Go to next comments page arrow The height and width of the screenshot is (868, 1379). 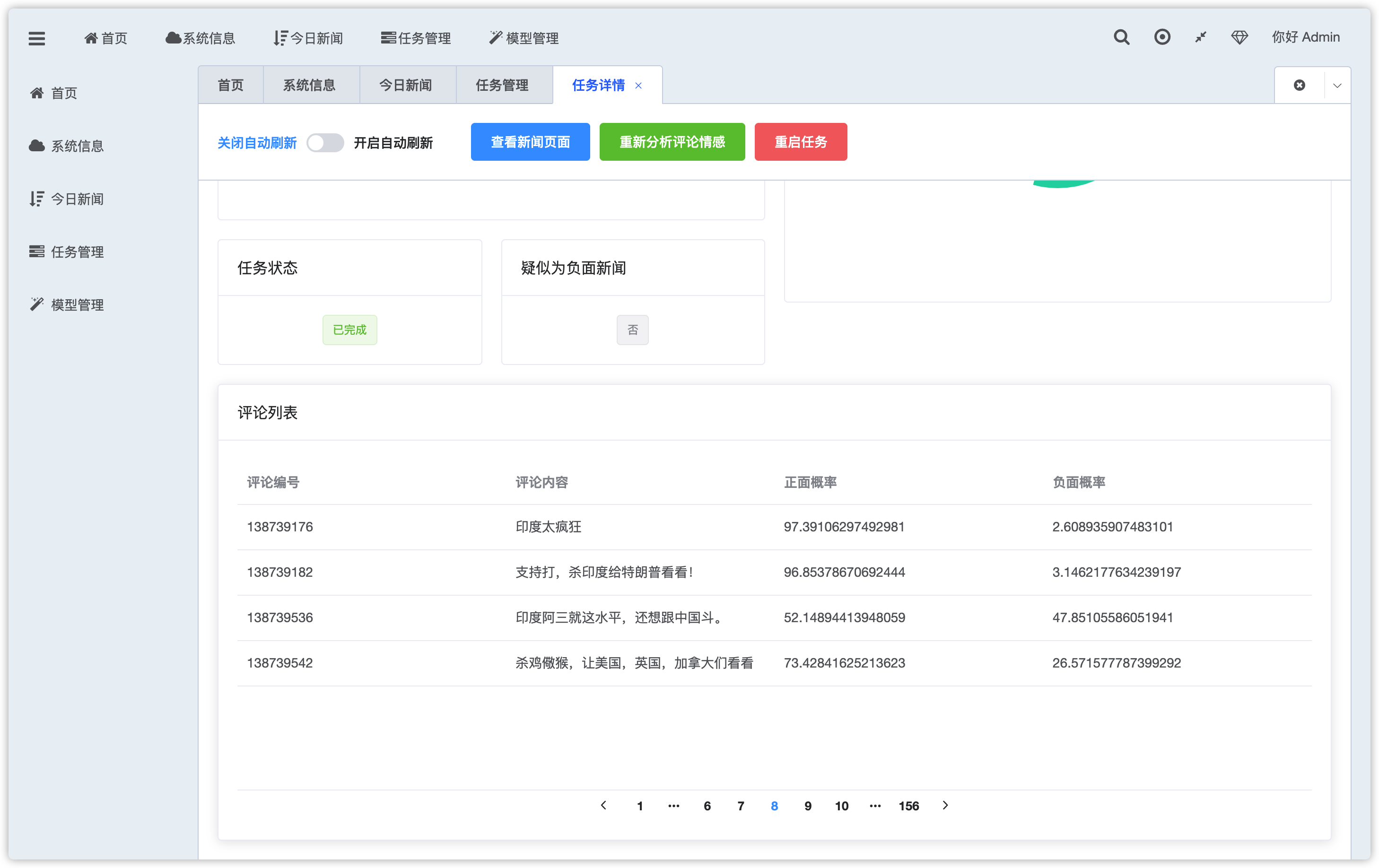click(945, 805)
